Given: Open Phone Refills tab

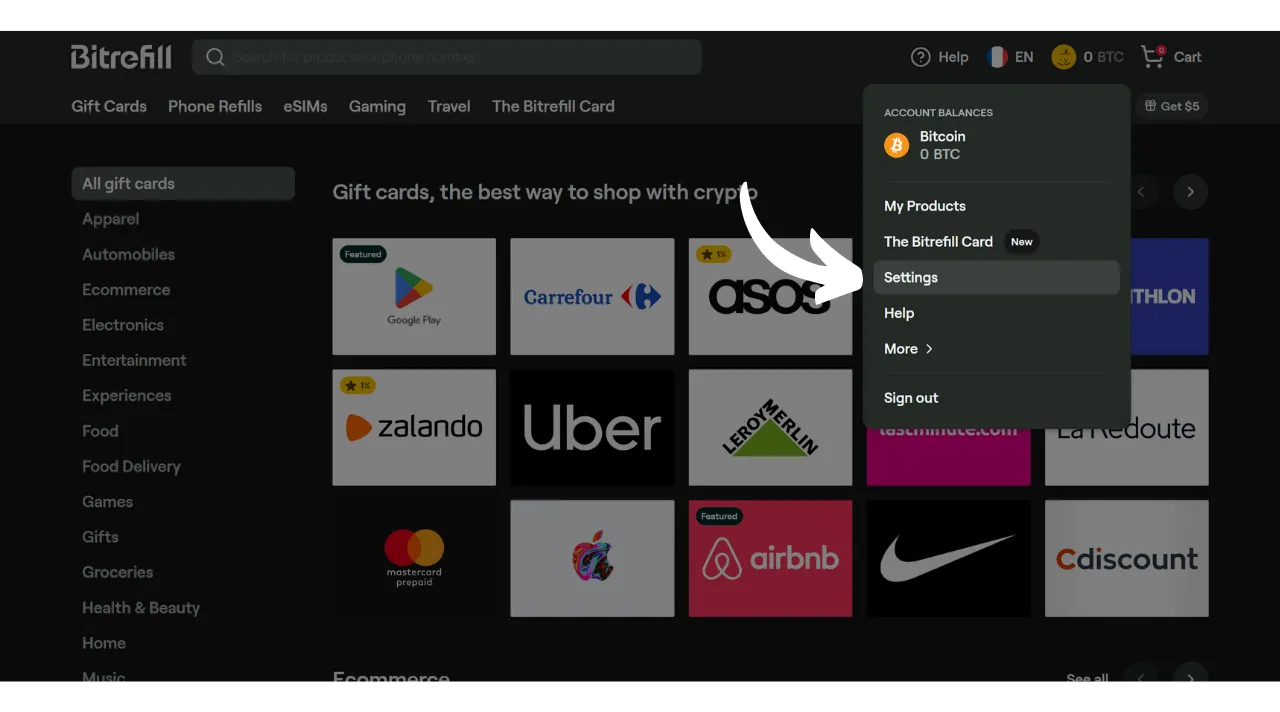Looking at the screenshot, I should pyautogui.click(x=215, y=106).
